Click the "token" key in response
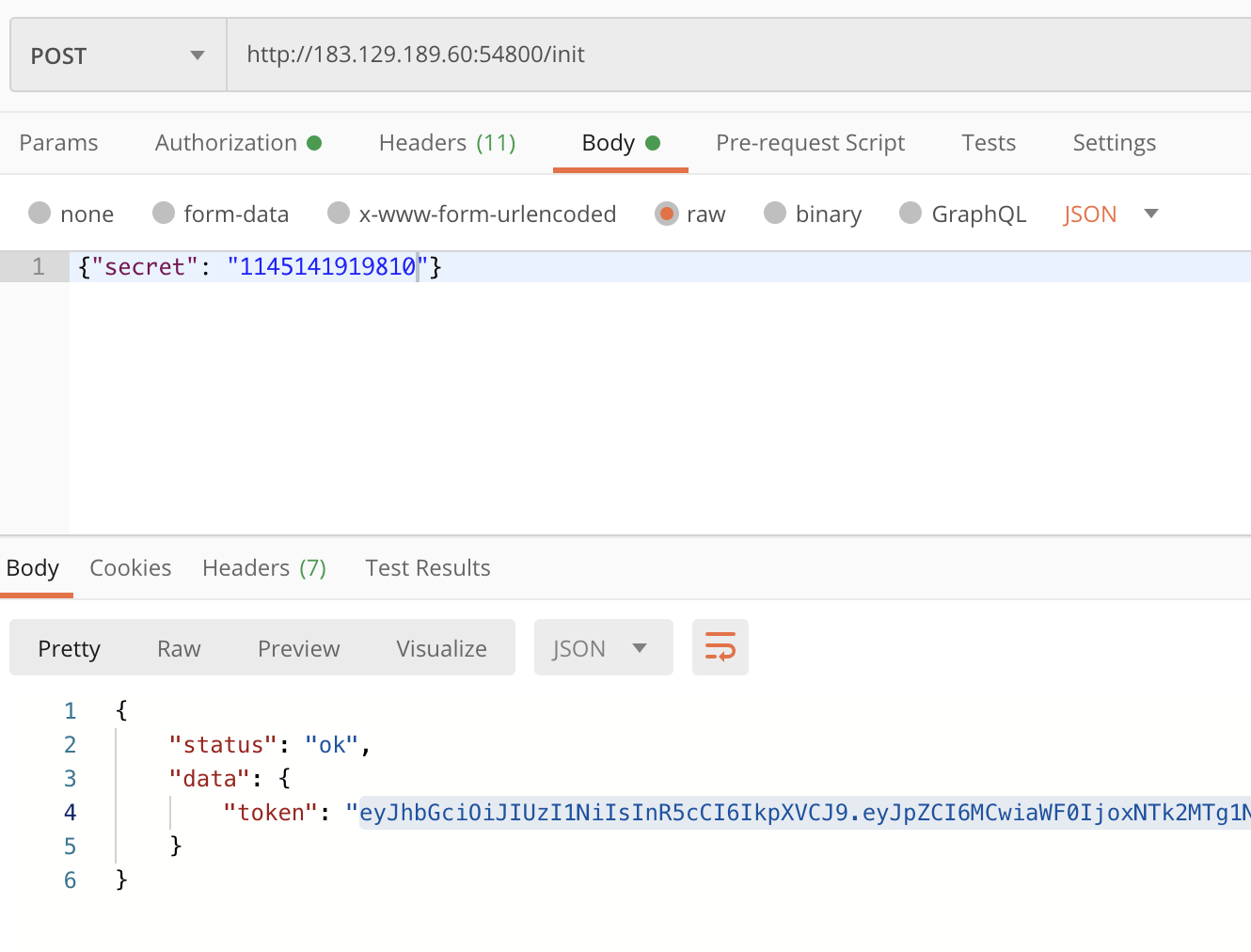The width and height of the screenshot is (1251, 952). (x=271, y=813)
